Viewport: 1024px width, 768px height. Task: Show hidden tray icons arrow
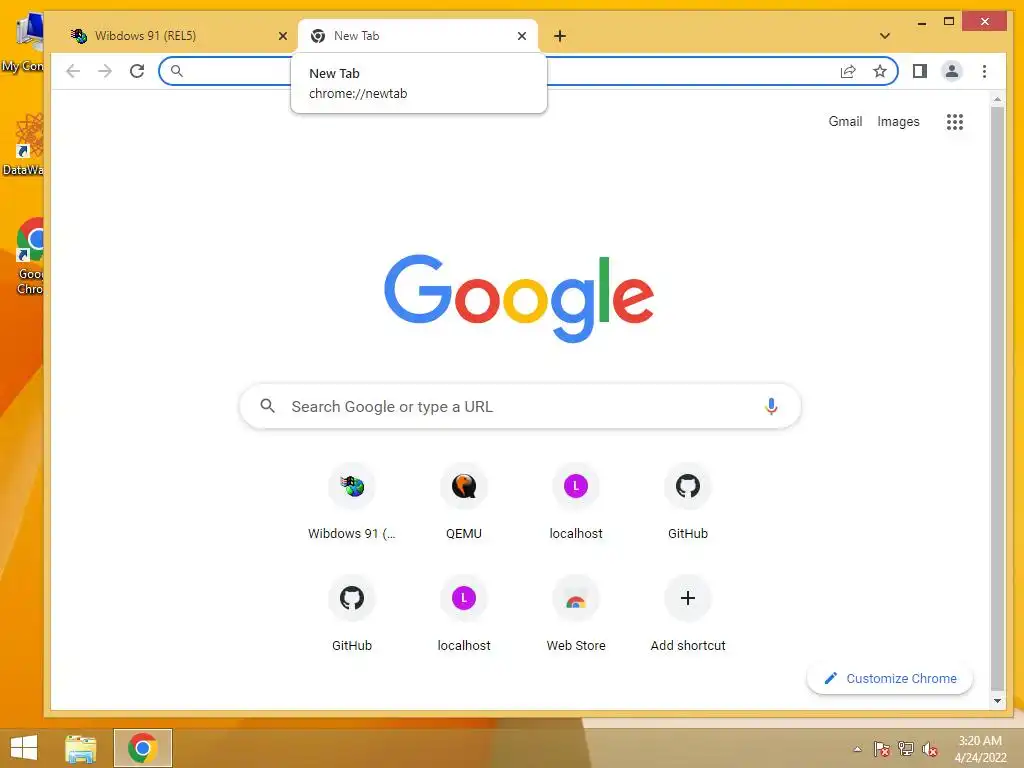point(857,749)
